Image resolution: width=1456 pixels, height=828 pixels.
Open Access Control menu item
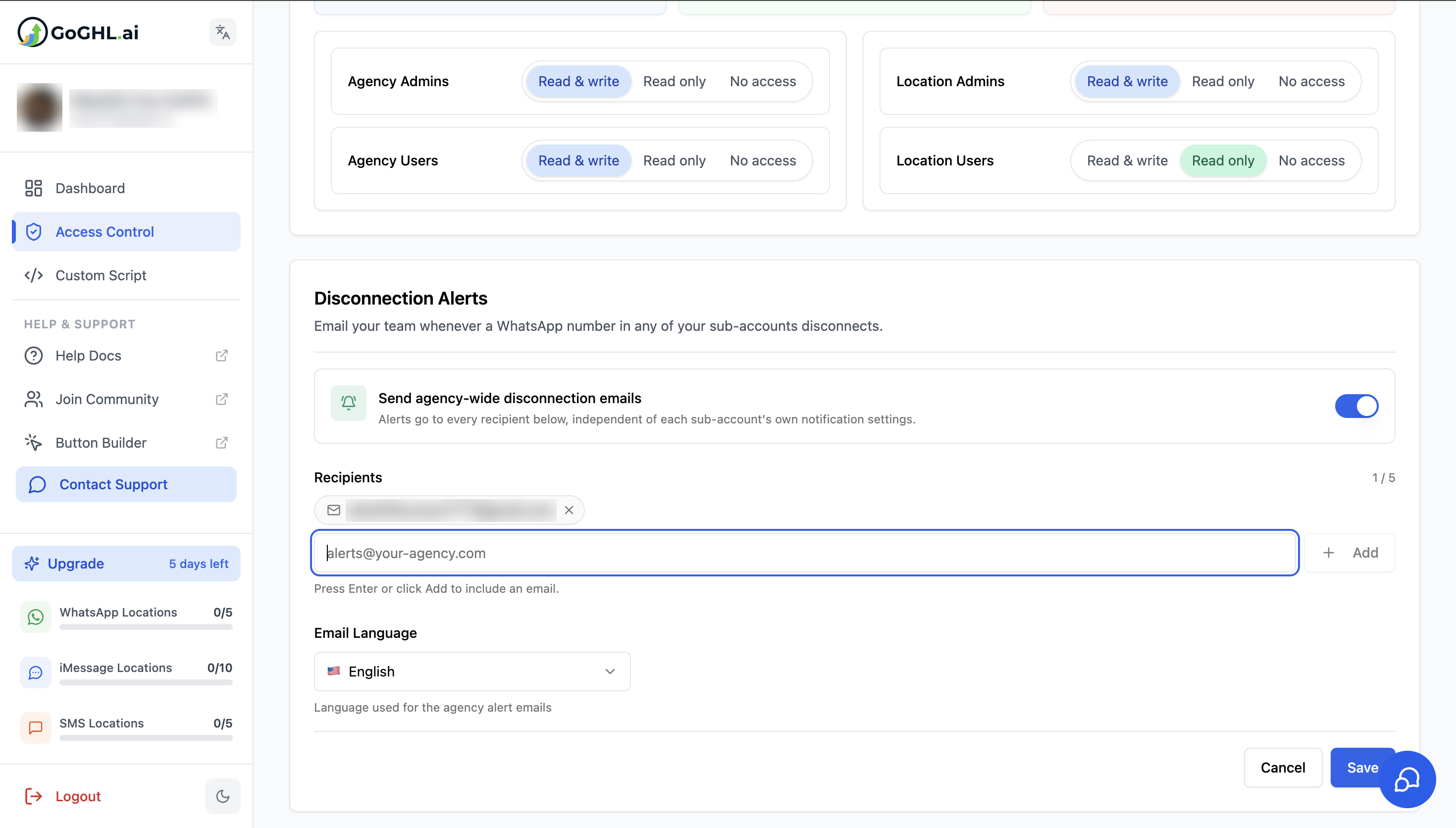click(x=126, y=231)
